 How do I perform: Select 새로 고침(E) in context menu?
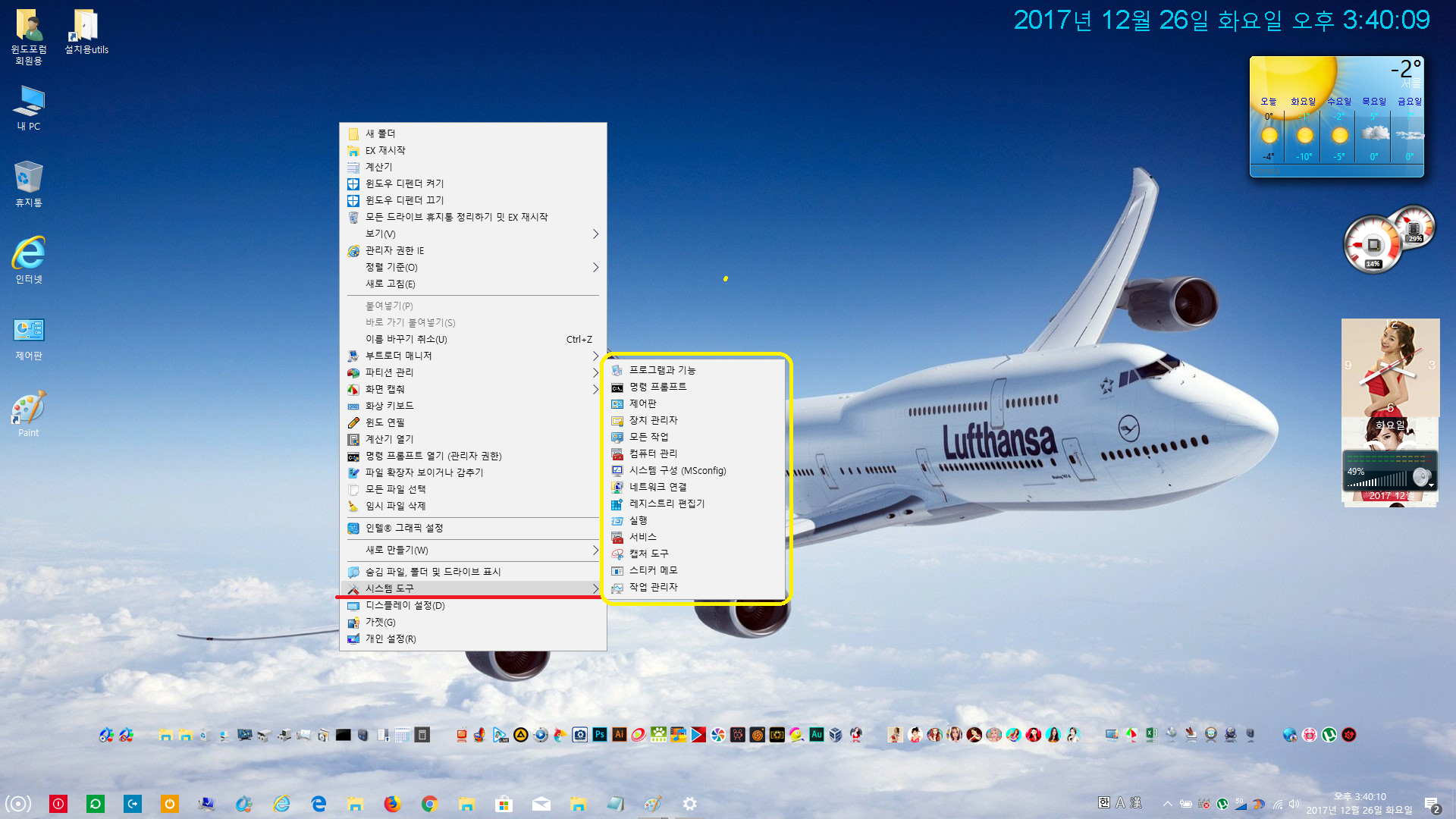pyautogui.click(x=473, y=284)
